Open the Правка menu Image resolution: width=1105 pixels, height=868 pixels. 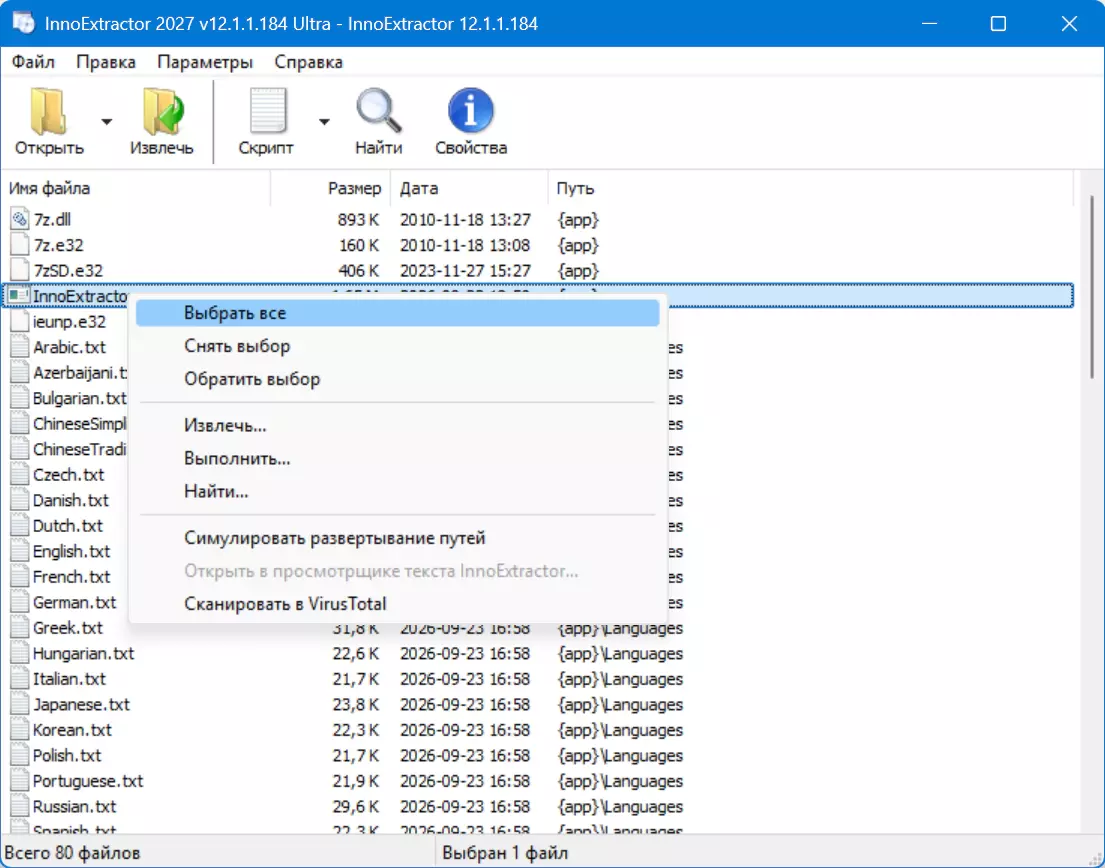[x=106, y=62]
